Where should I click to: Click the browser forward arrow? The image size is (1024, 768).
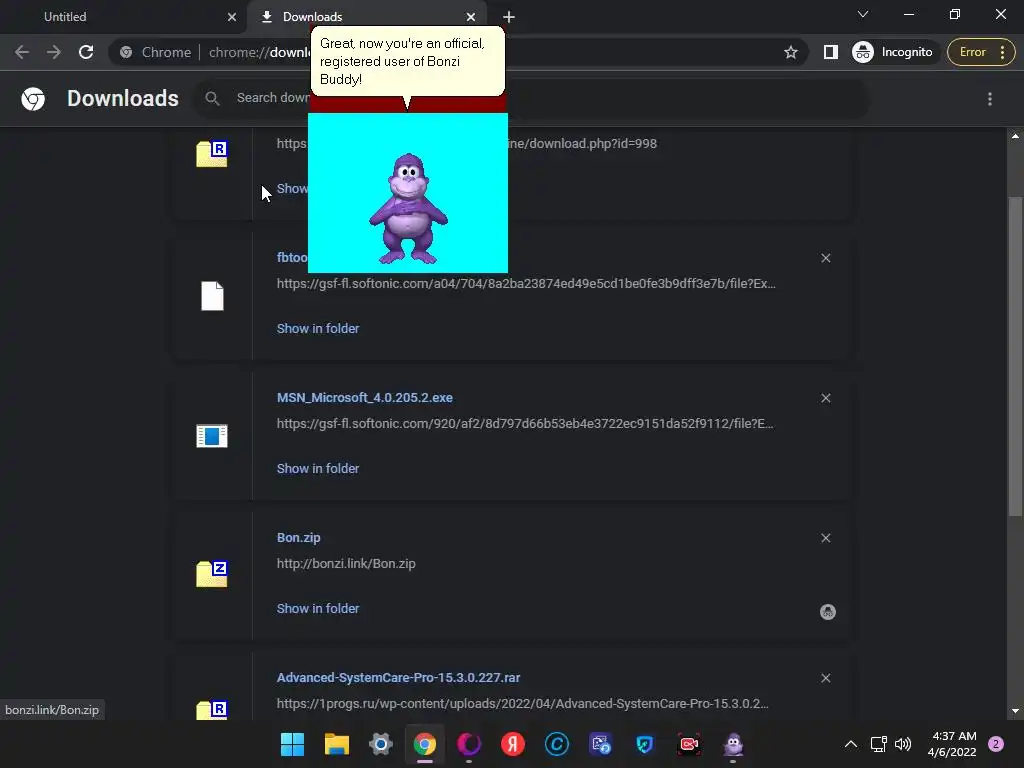tap(54, 52)
